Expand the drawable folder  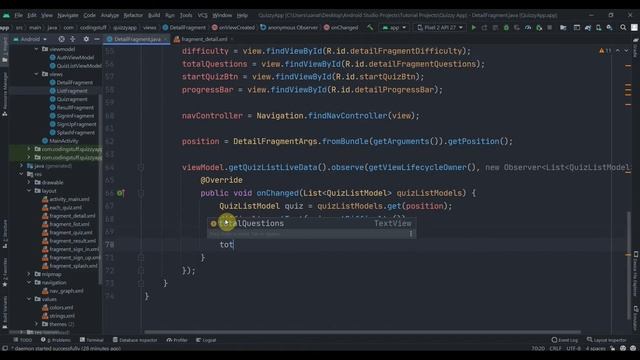click(29, 182)
